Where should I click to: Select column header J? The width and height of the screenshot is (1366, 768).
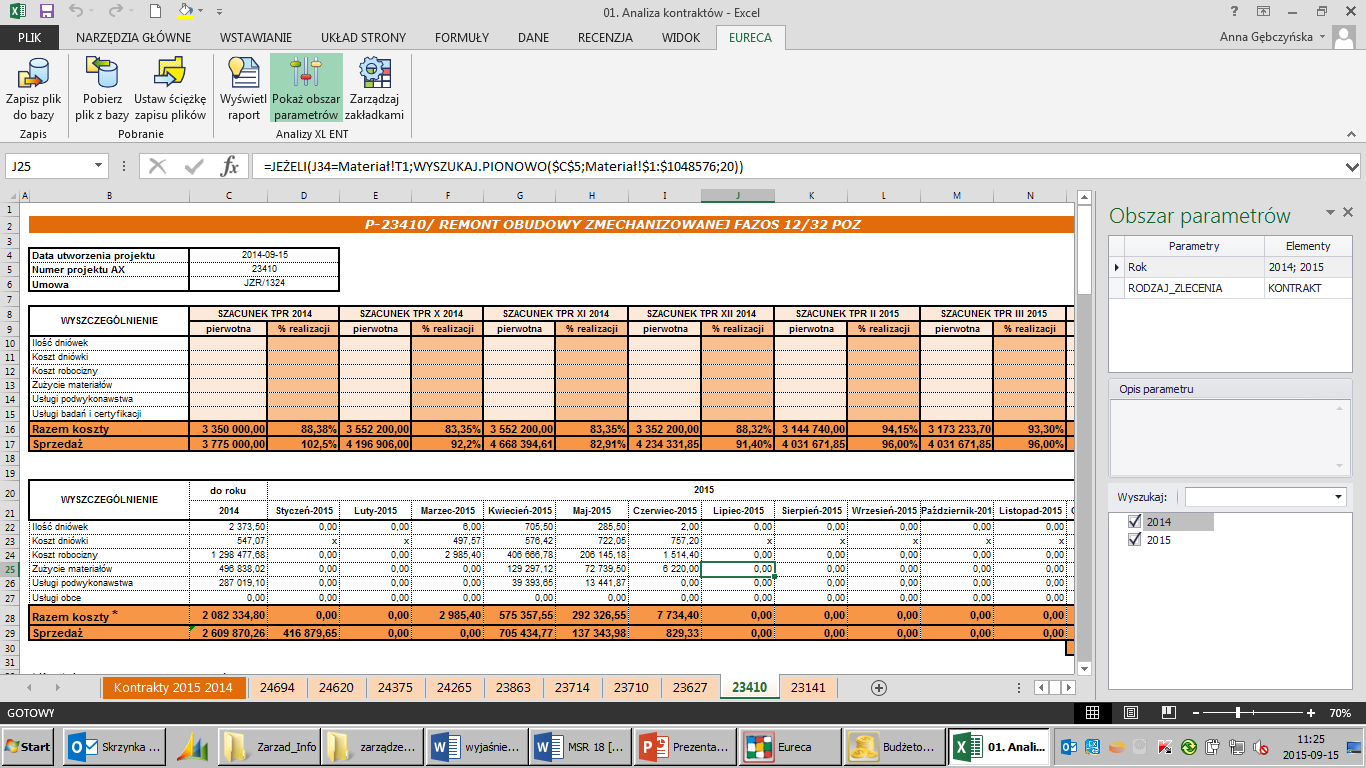point(737,196)
